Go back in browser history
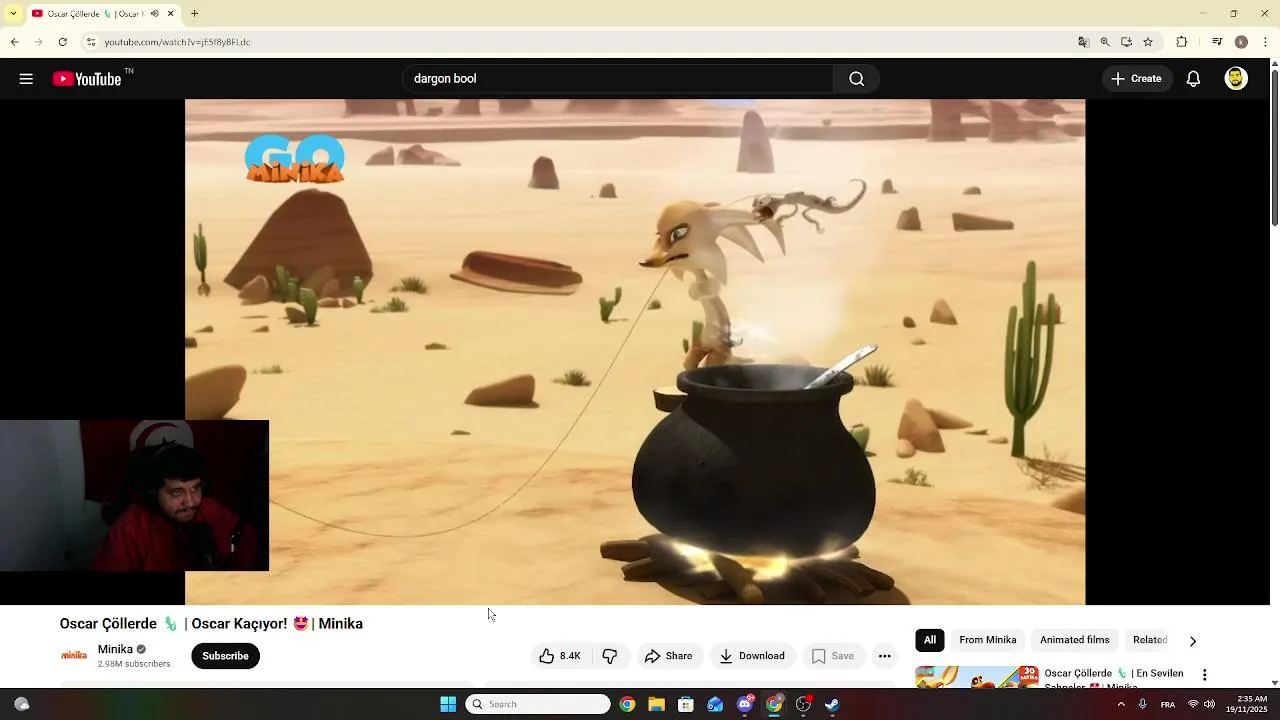 click(x=14, y=42)
